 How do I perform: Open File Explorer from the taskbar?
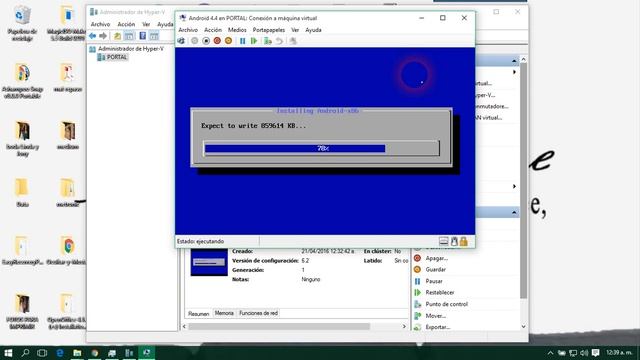point(77,353)
